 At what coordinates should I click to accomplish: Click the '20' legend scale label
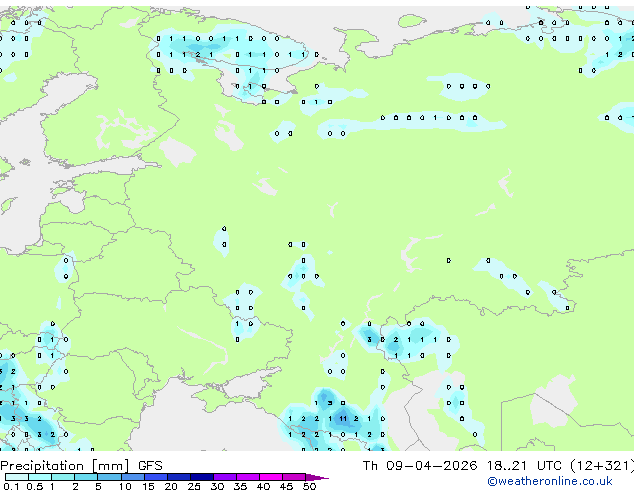pyautogui.click(x=171, y=486)
